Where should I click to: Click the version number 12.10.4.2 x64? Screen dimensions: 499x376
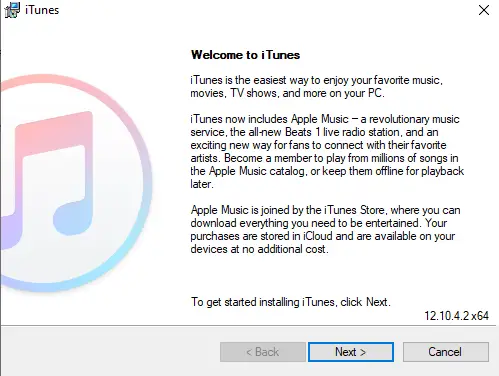(x=456, y=315)
